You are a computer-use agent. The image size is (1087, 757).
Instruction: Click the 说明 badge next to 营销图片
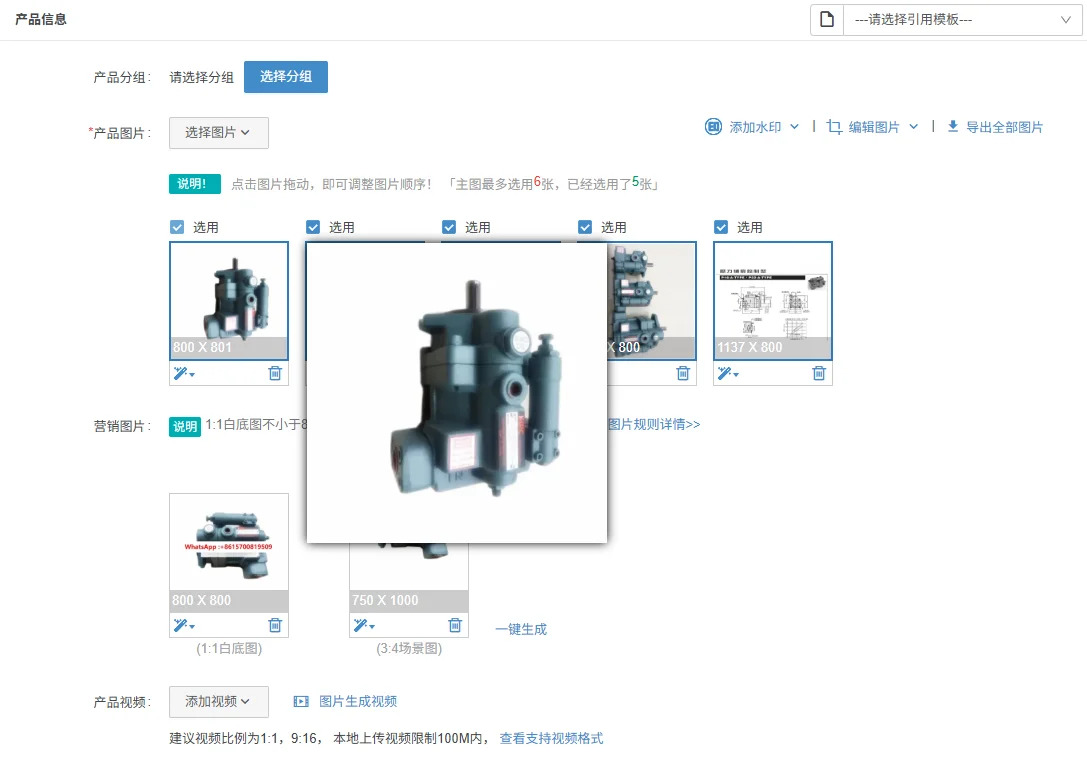click(184, 426)
